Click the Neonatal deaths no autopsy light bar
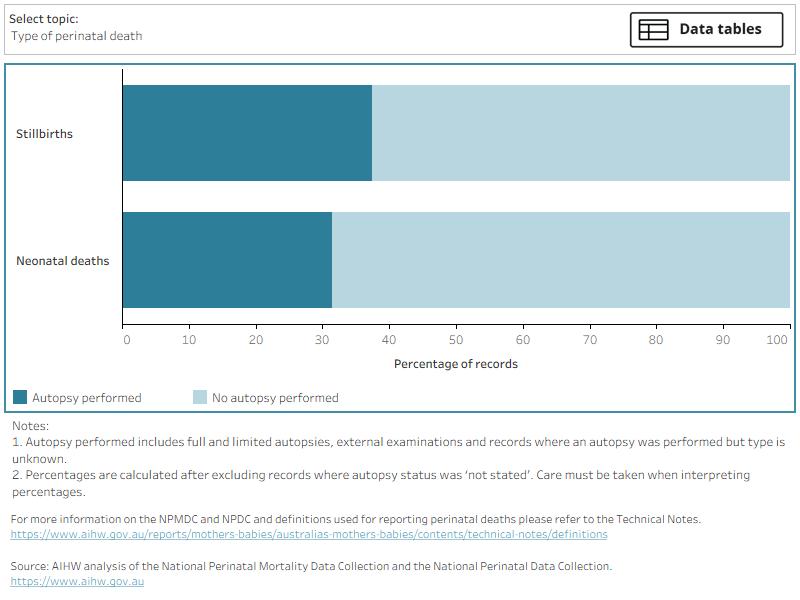Viewport: 800px width, 600px height. tap(561, 260)
